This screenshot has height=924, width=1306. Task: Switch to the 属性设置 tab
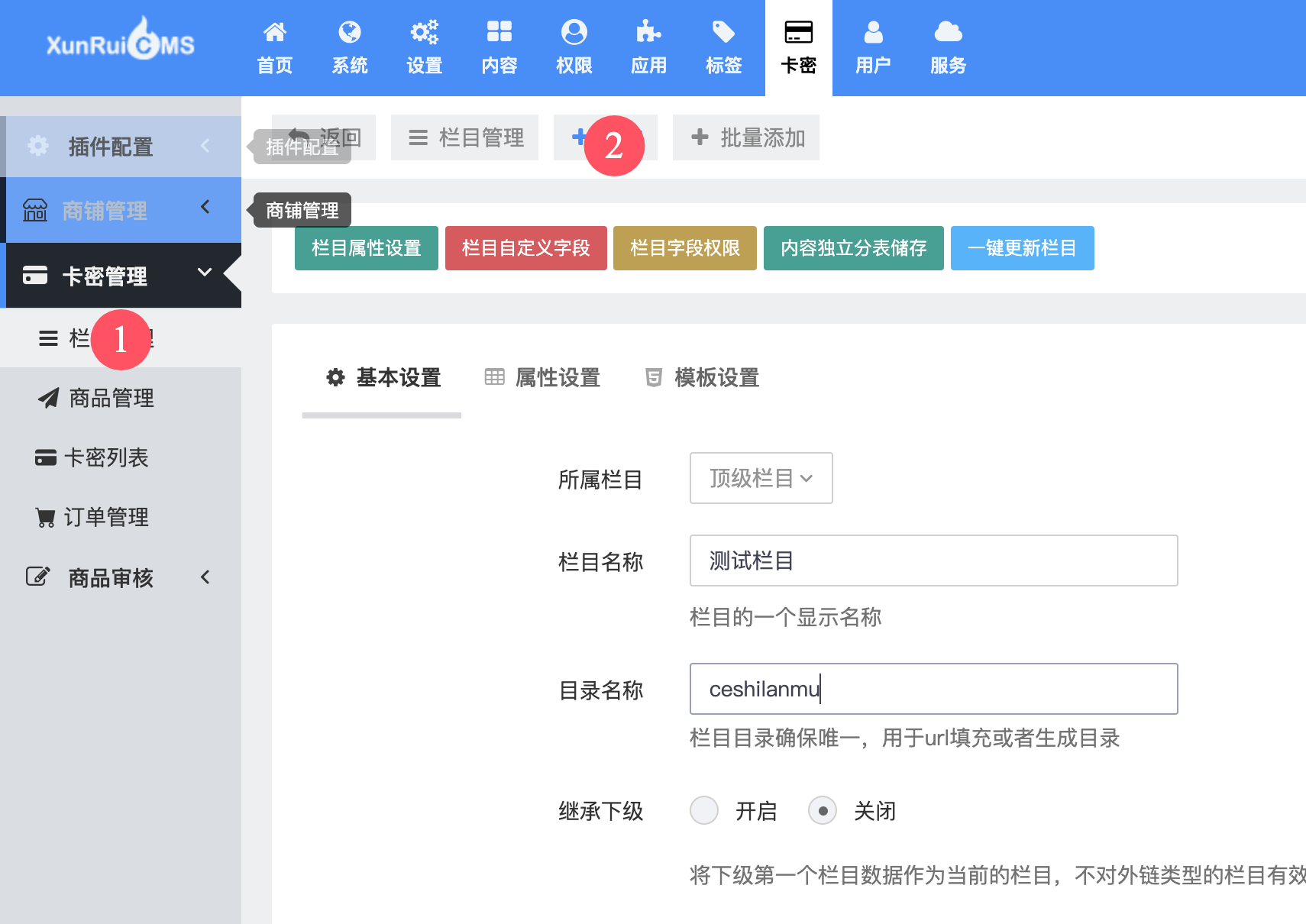543,377
